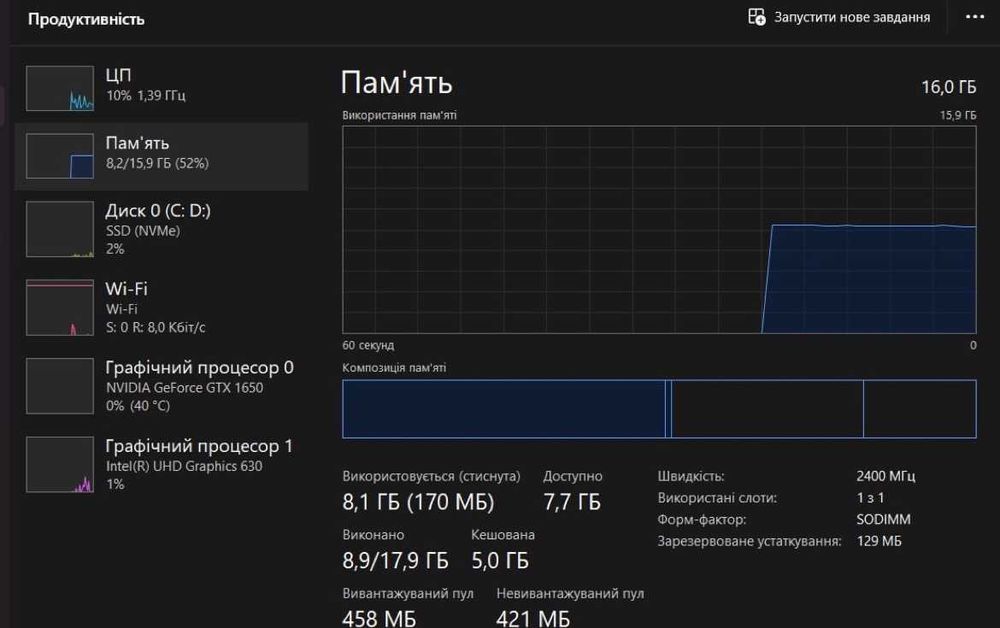Image resolution: width=1000 pixels, height=628 pixels.
Task: Click the 'Доступно' label
Action: point(573,476)
